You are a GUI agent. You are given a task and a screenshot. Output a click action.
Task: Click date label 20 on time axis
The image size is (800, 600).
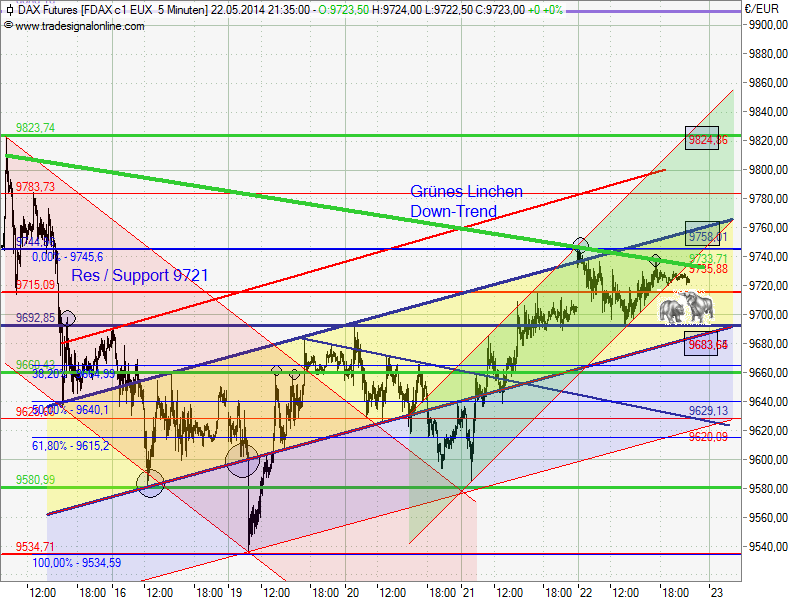(353, 592)
